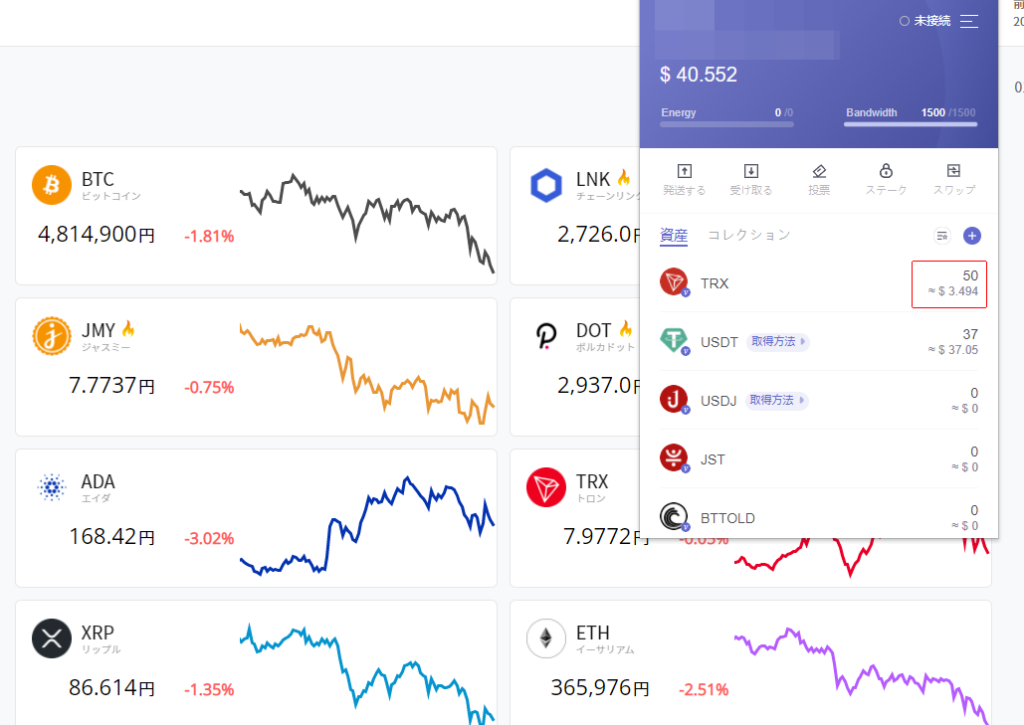Expand 取得方法 next to USDJ

click(x=777, y=401)
